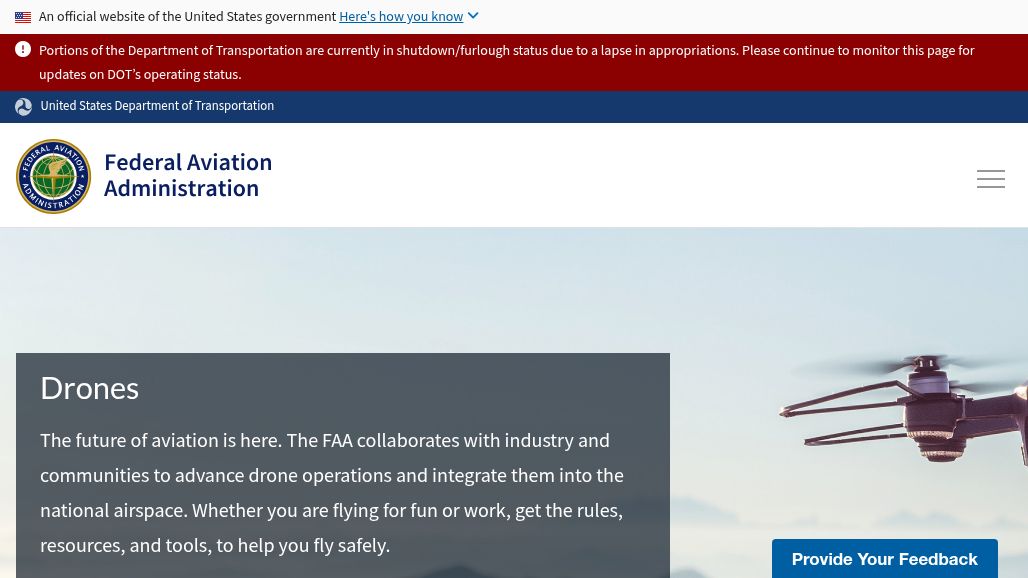Click the FAA circular seal logo
This screenshot has height=578, width=1028.
point(54,176)
